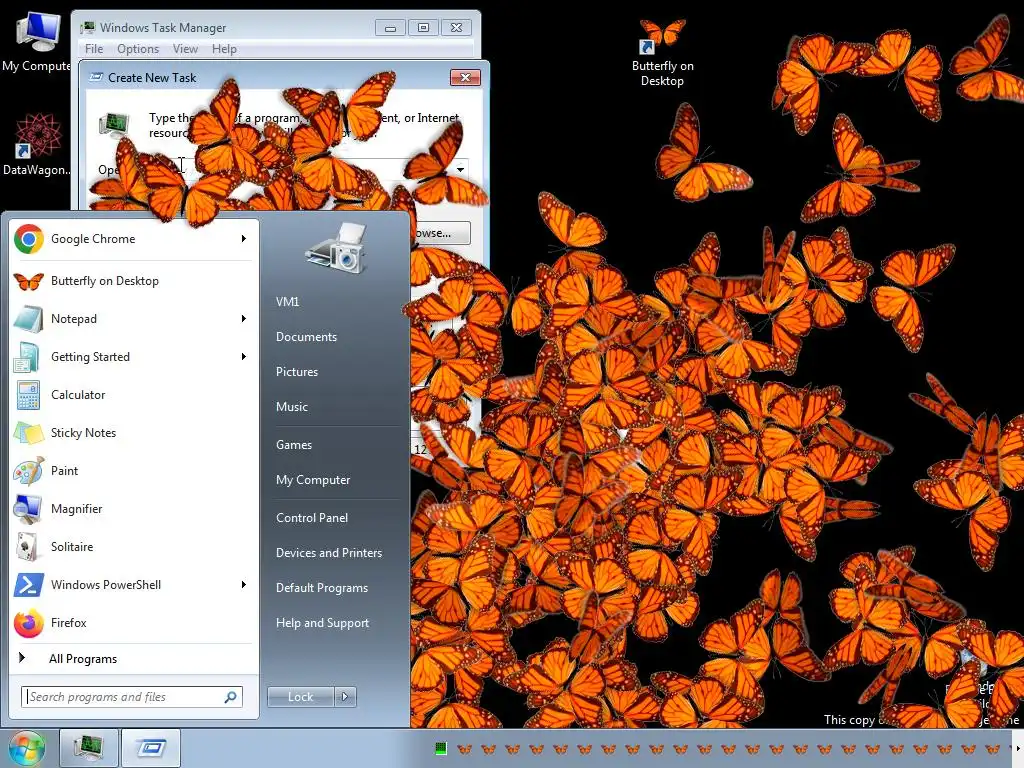Open Butterfly on Desktop desktop shortcut
1024x768 pixels.
point(662,52)
